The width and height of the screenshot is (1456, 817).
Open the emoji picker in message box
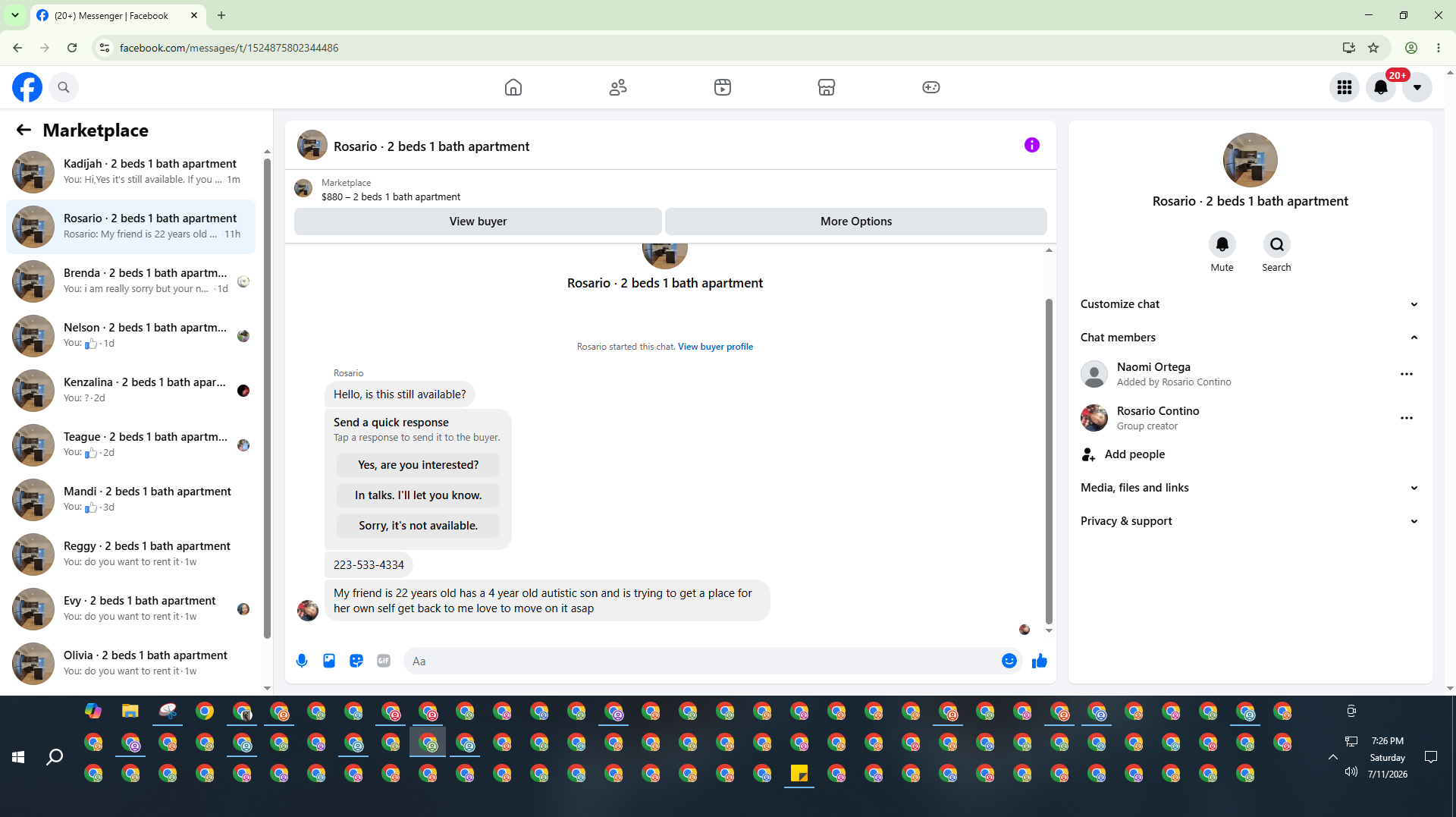(1009, 661)
